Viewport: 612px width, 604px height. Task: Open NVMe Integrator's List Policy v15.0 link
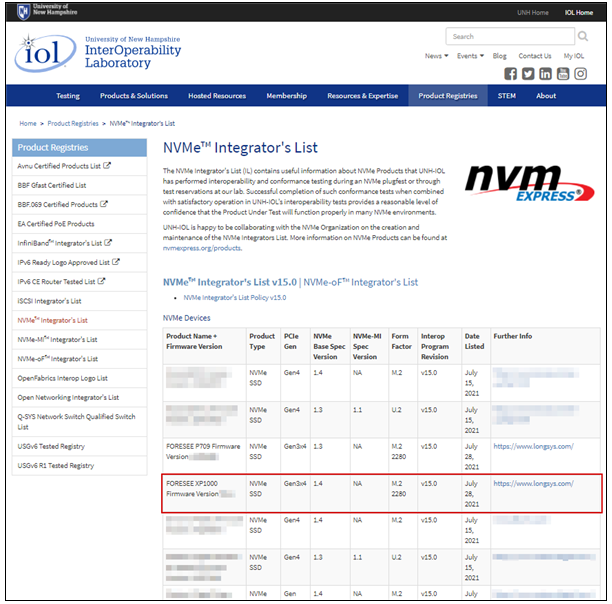pos(235,298)
